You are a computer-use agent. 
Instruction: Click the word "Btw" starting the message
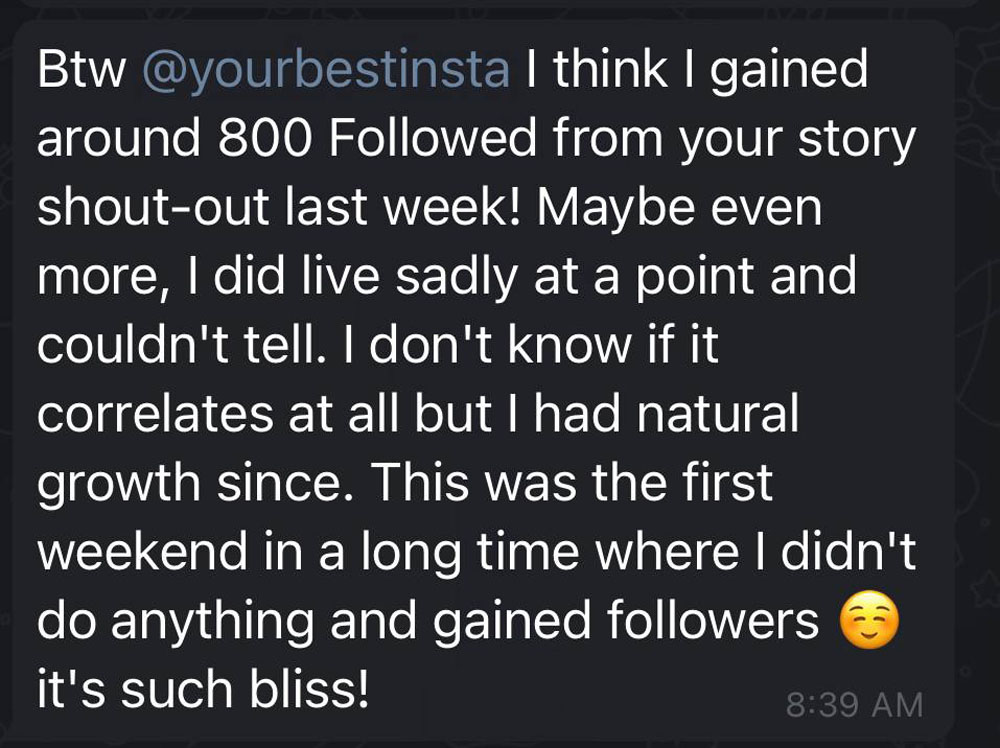click(81, 69)
